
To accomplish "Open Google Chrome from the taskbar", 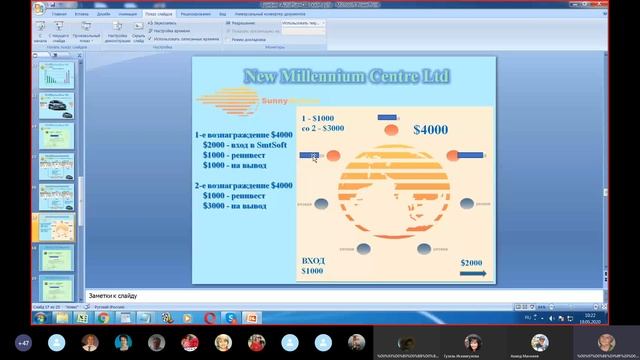I will 103,318.
